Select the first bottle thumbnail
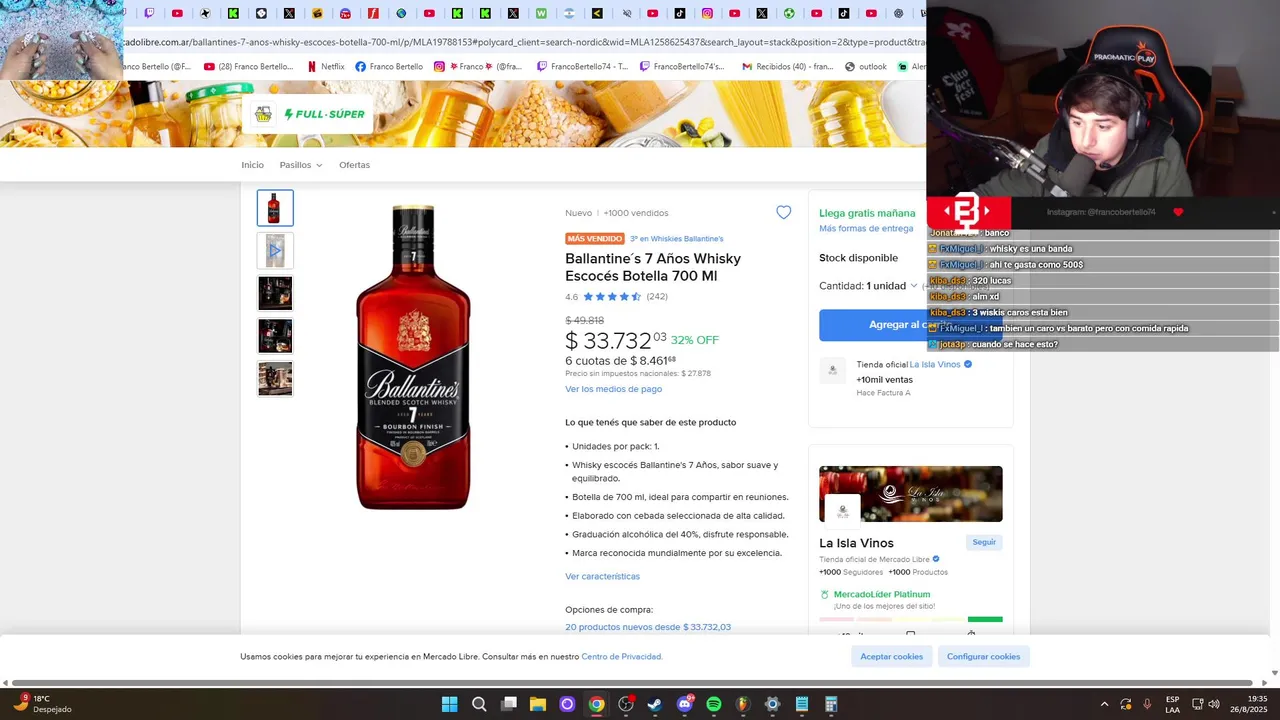 pyautogui.click(x=275, y=208)
